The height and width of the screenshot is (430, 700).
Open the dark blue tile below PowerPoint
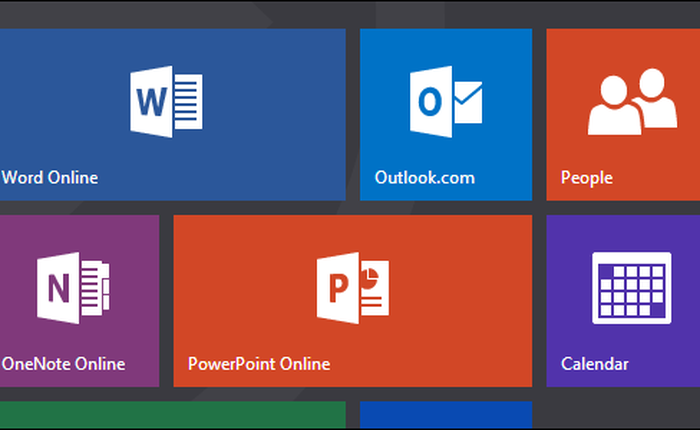[446, 415]
